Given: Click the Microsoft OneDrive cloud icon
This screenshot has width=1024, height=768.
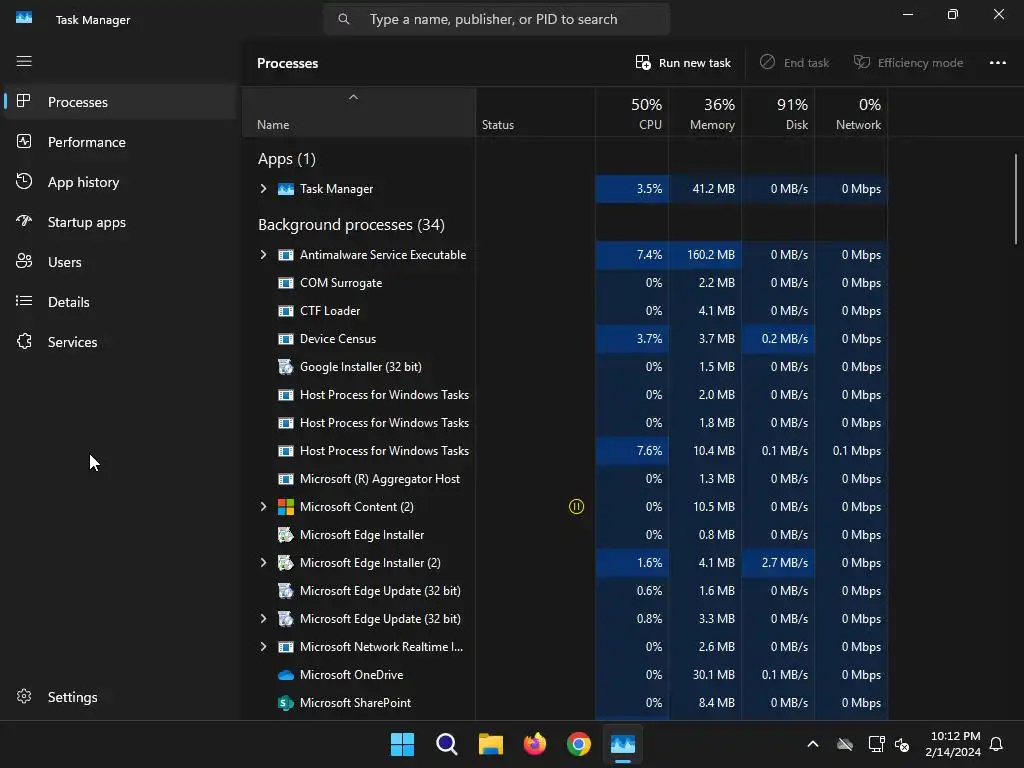Looking at the screenshot, I should (285, 675).
